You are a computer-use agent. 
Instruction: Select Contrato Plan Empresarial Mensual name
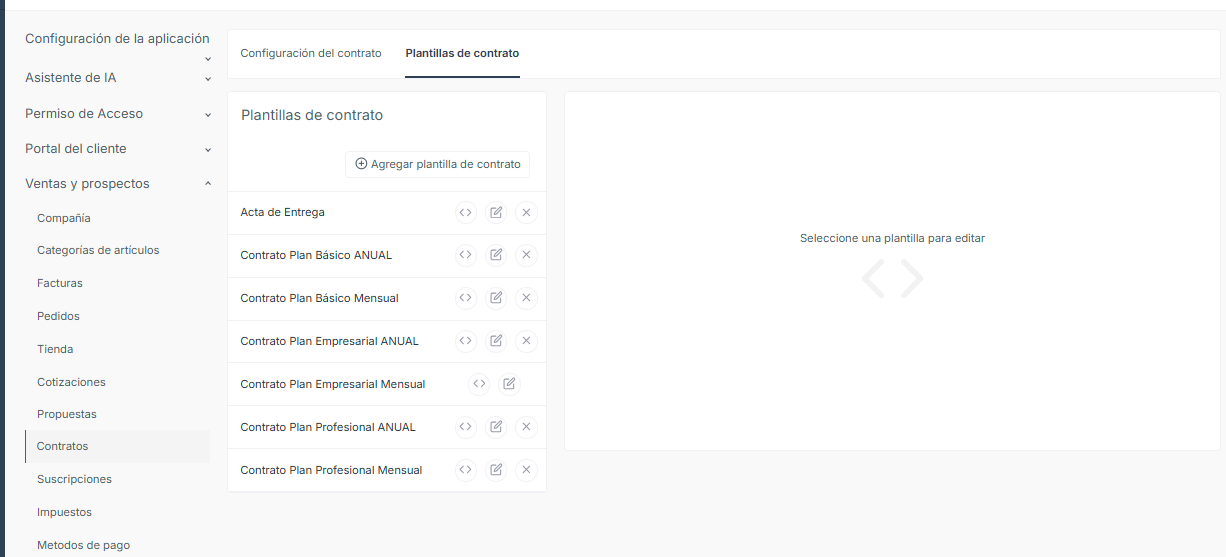(x=333, y=384)
